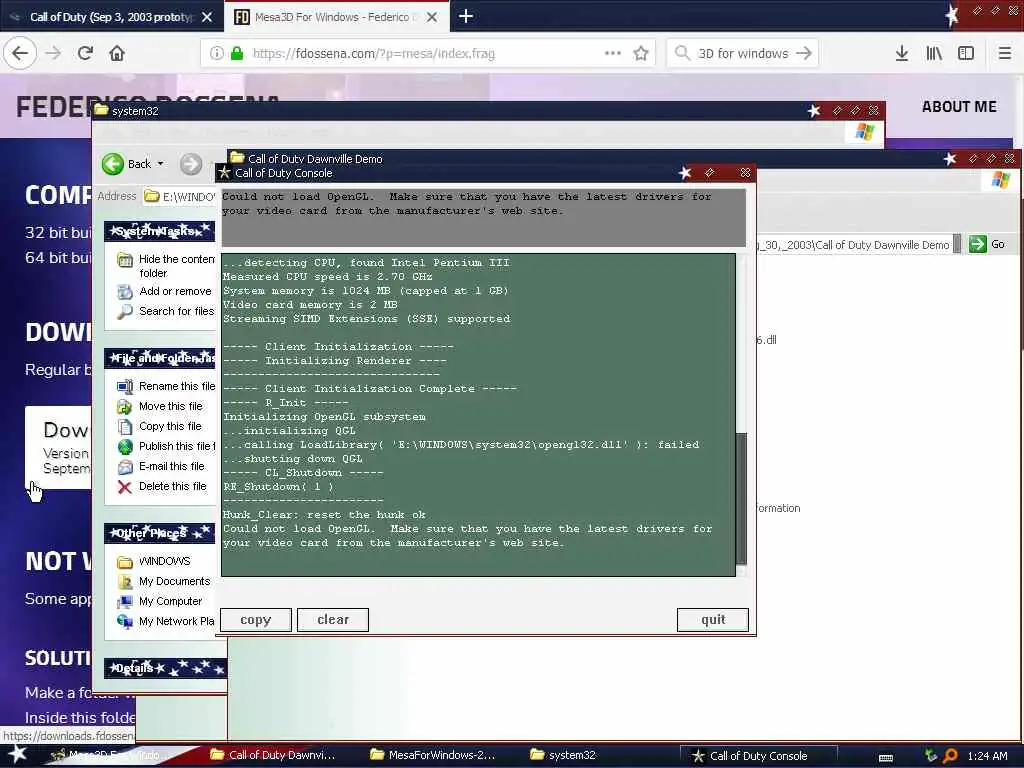Open the Firefox hamburger menu

[x=1005, y=53]
